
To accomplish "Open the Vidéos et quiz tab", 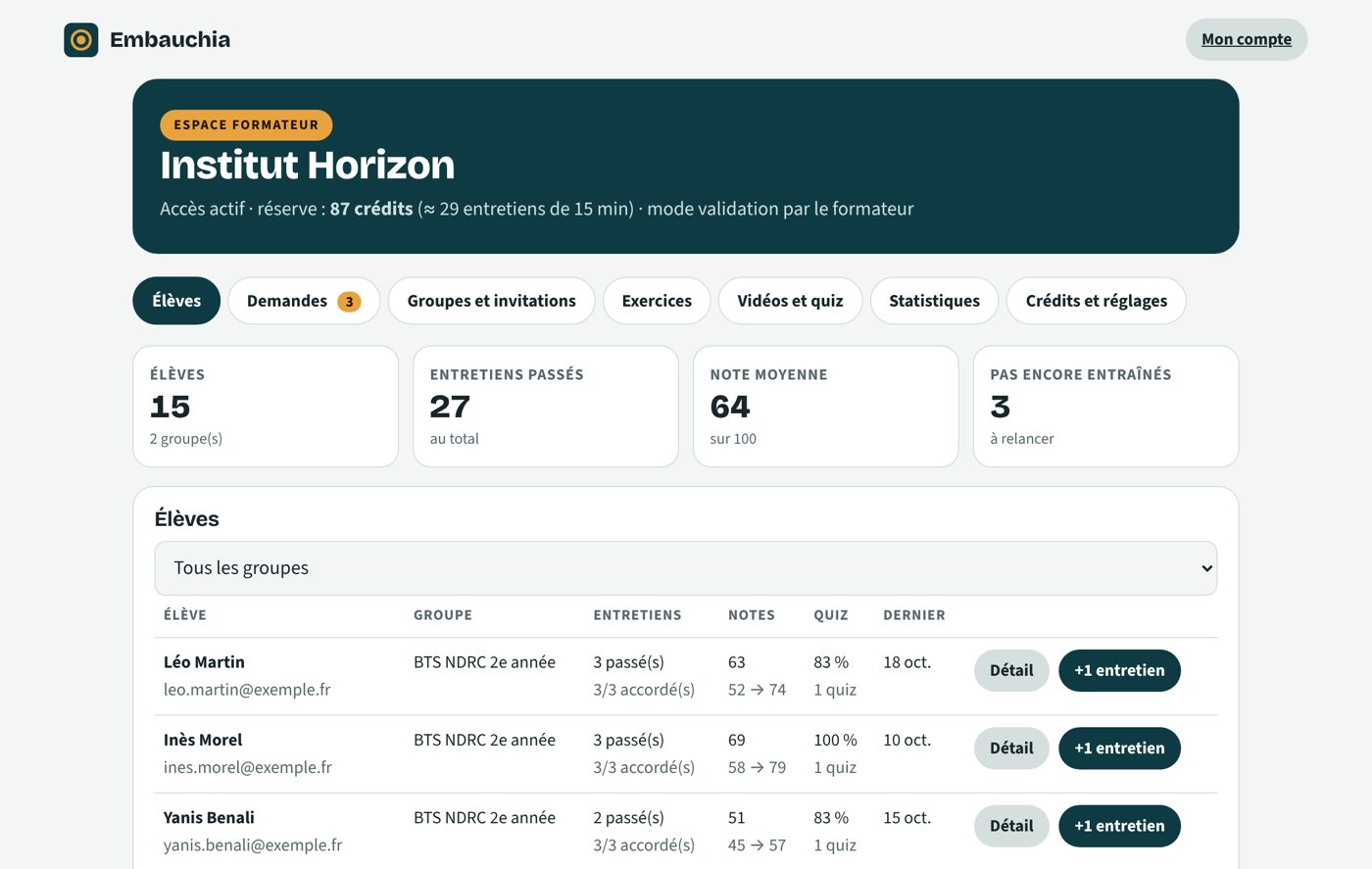I will [x=790, y=301].
